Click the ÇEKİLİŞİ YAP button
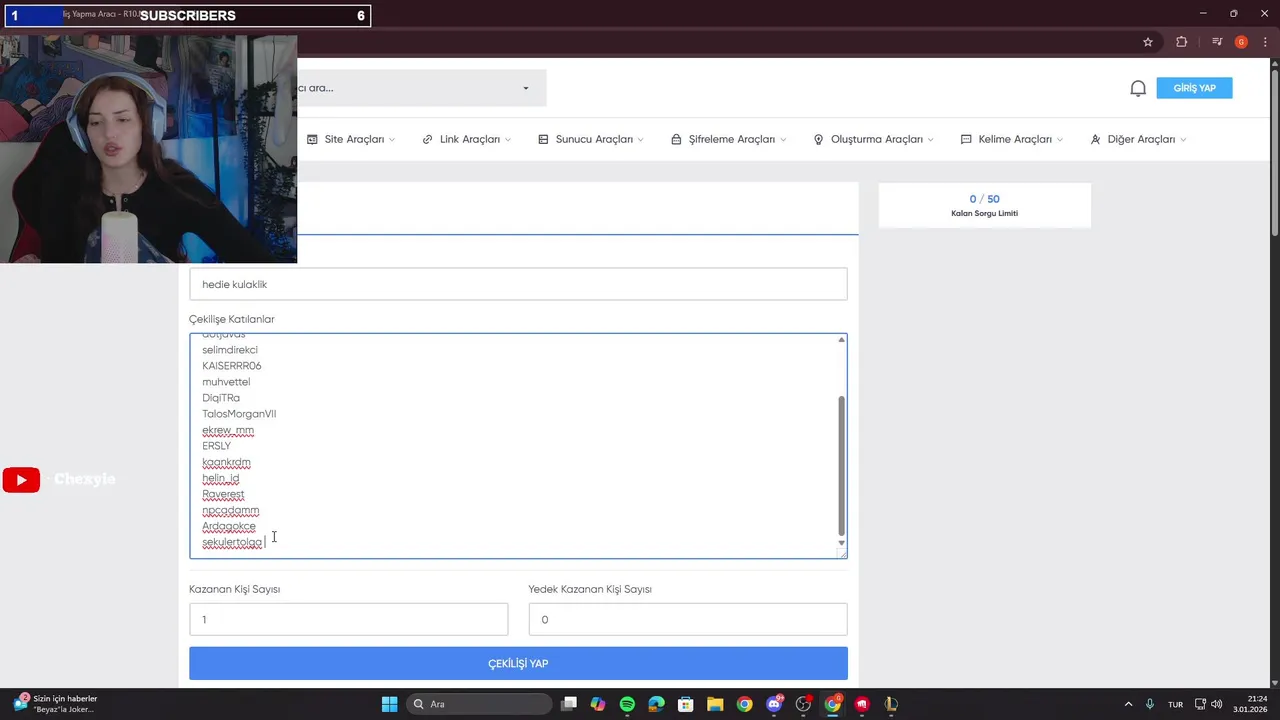The width and height of the screenshot is (1280, 720). (518, 663)
